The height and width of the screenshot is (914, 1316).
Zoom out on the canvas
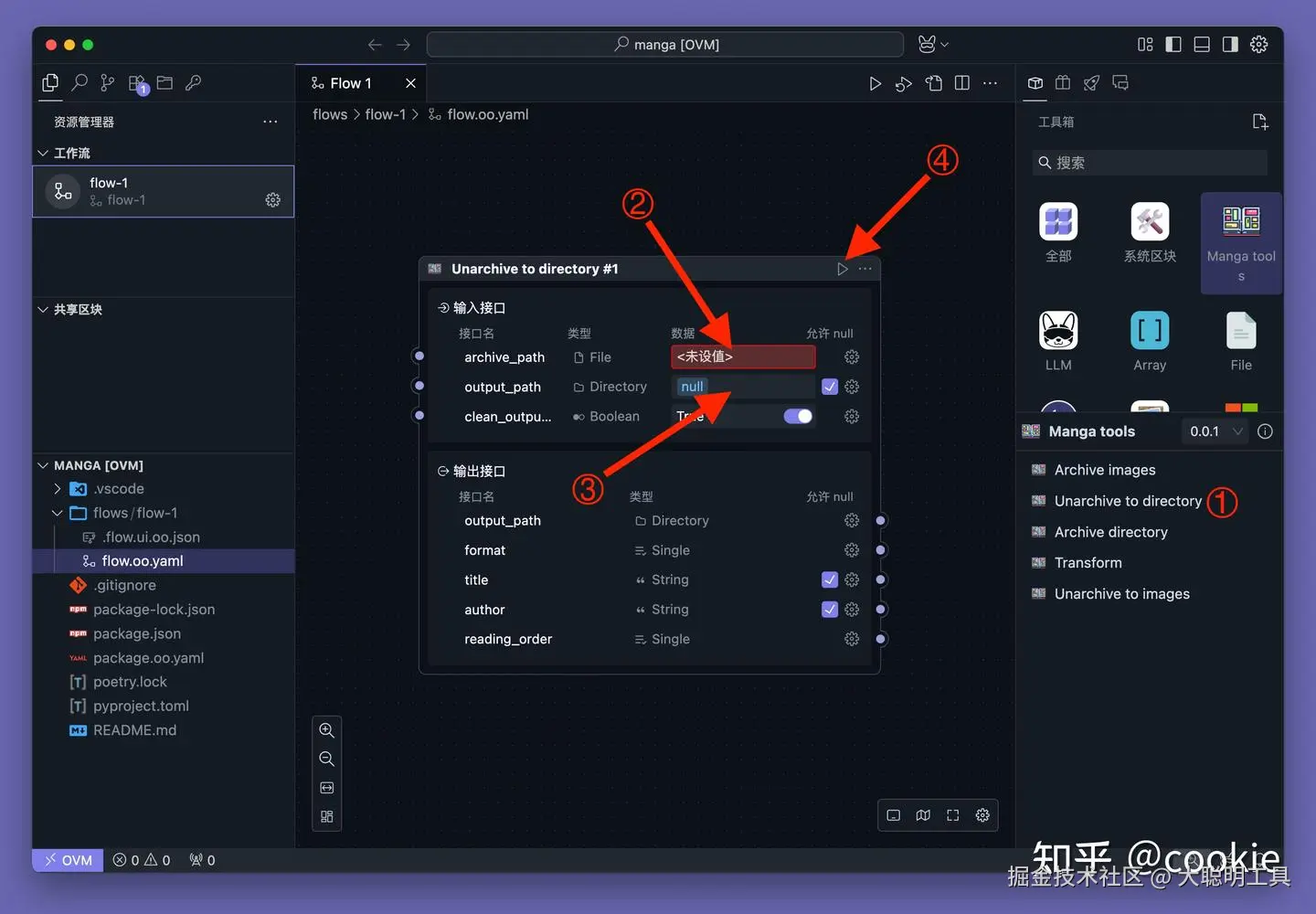point(326,759)
